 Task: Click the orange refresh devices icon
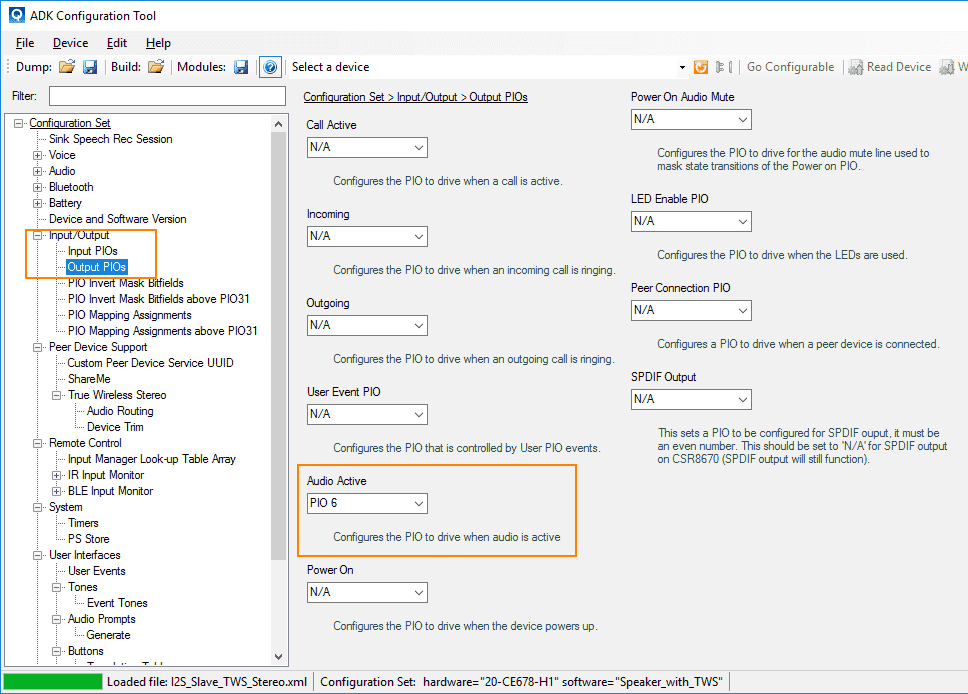(x=701, y=67)
